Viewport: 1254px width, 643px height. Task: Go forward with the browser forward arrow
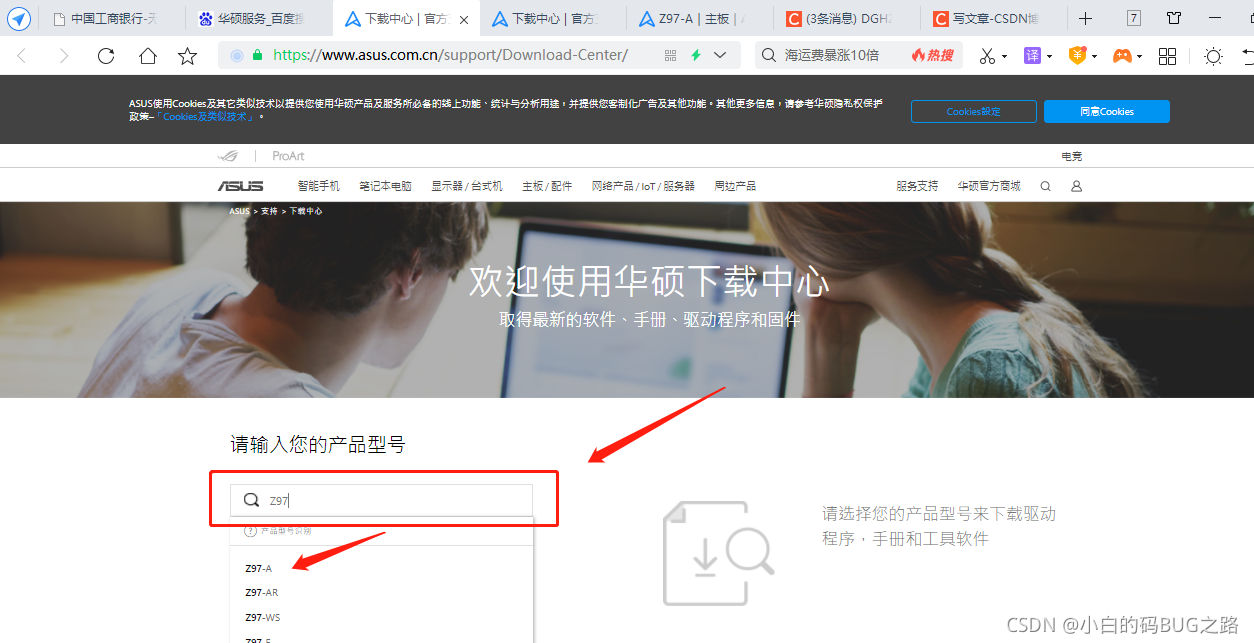[64, 56]
